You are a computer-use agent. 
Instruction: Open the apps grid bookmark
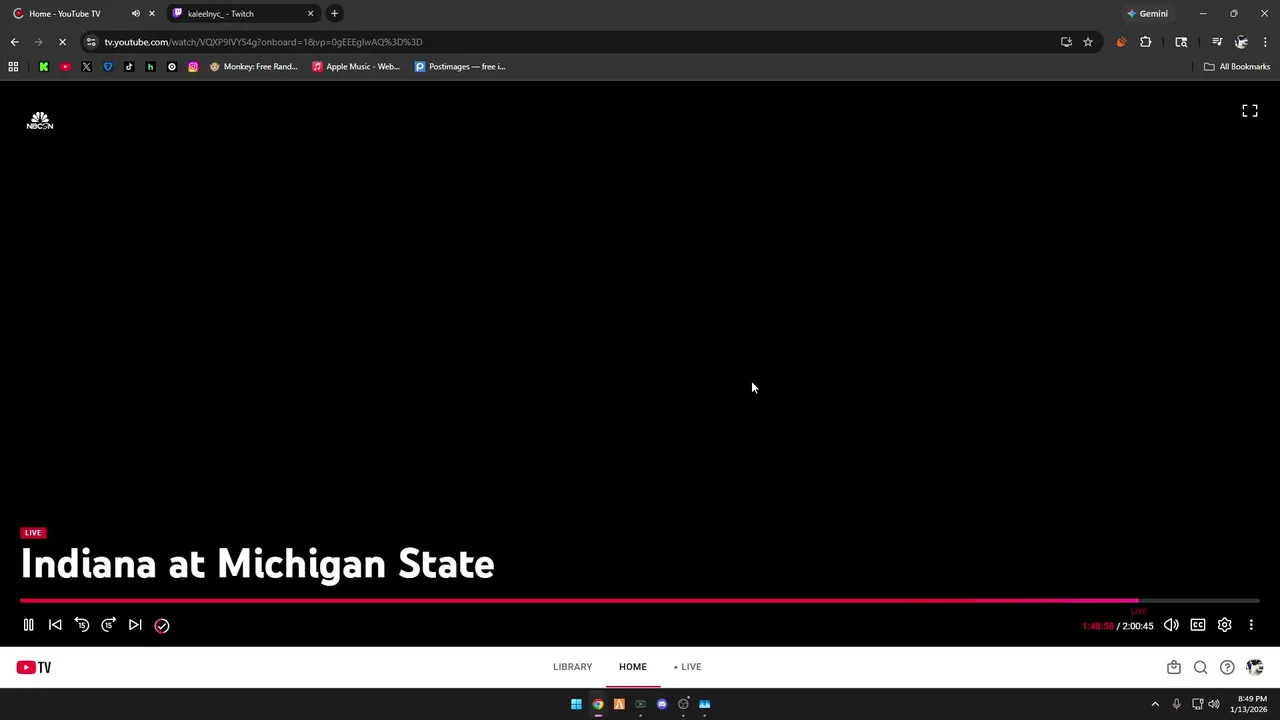[13, 67]
